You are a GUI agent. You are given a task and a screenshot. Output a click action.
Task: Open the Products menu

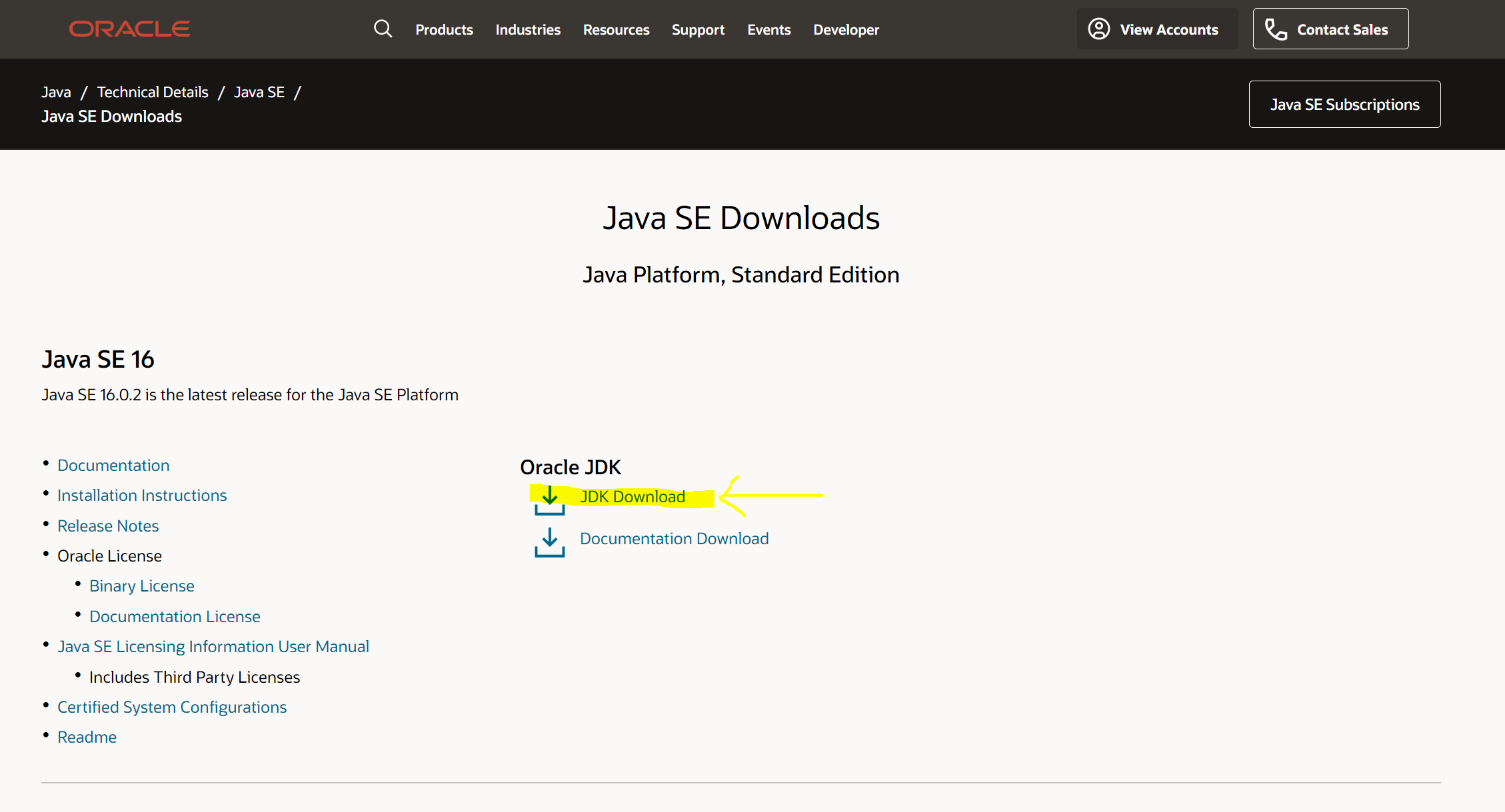pos(444,29)
